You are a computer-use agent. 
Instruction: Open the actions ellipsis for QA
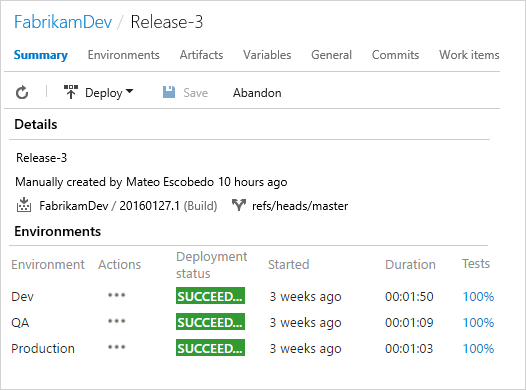(x=116, y=321)
